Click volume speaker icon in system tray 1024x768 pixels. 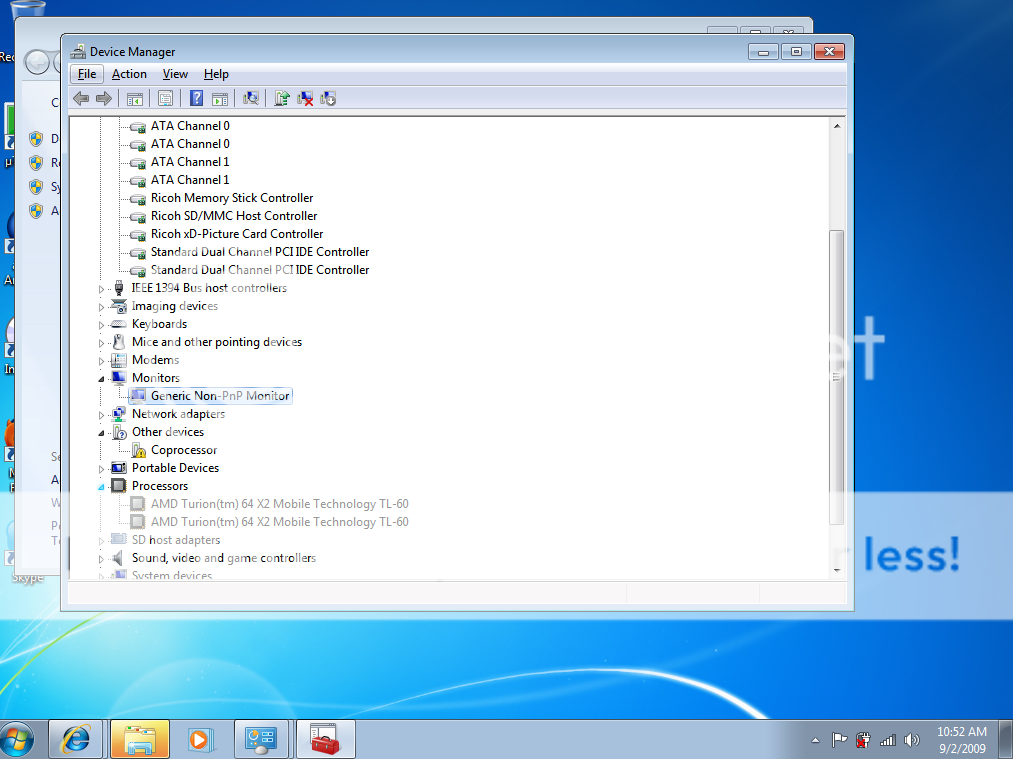(911, 740)
